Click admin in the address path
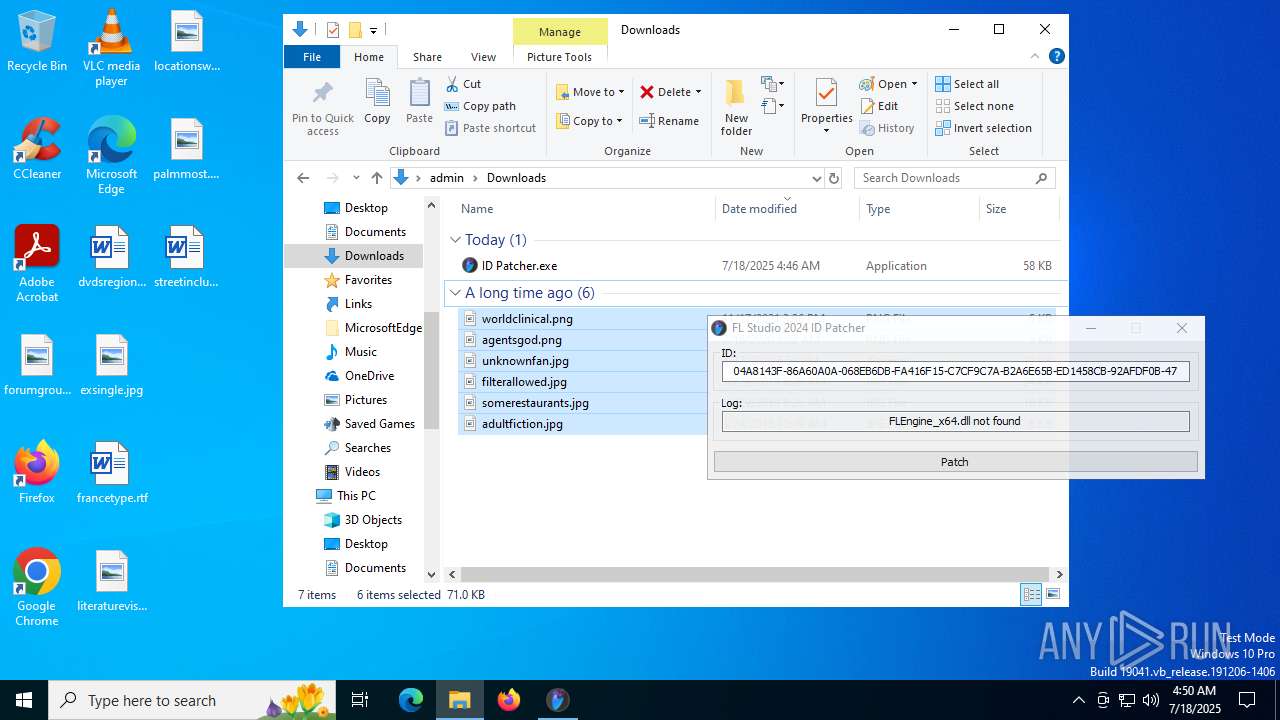The width and height of the screenshot is (1280, 720). (x=447, y=178)
